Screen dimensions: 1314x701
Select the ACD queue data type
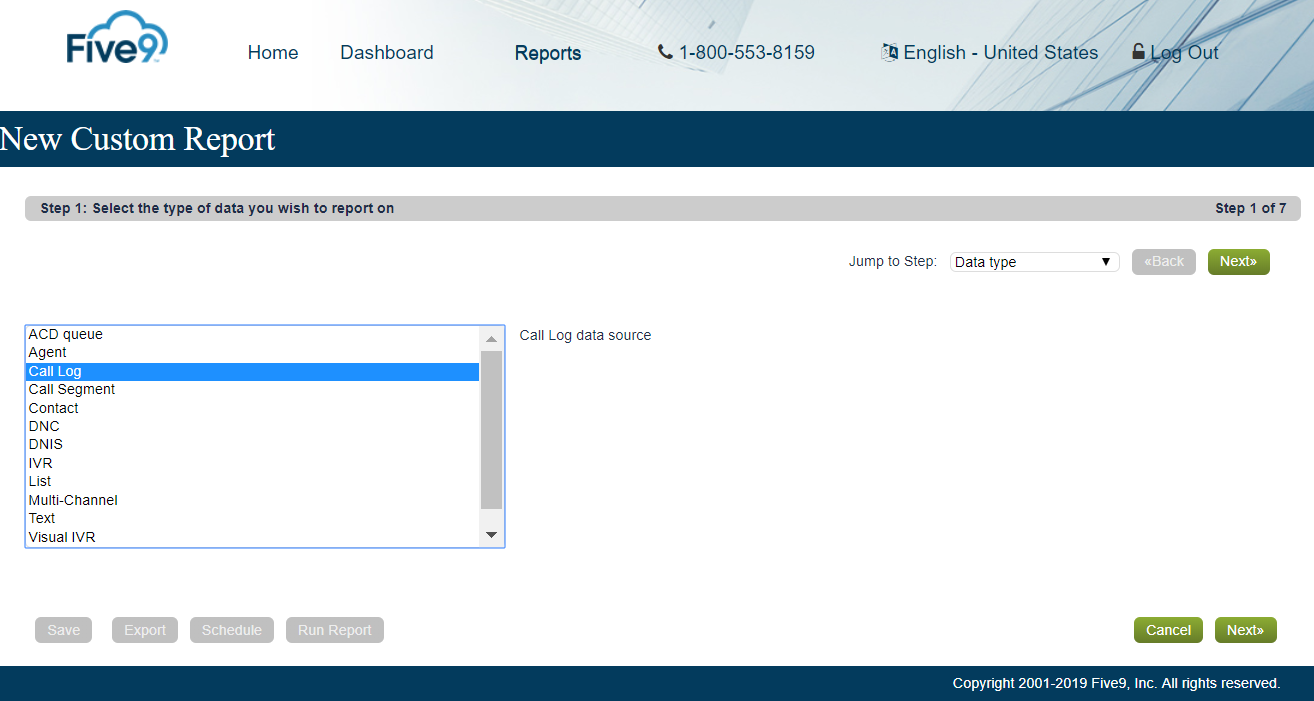(64, 334)
